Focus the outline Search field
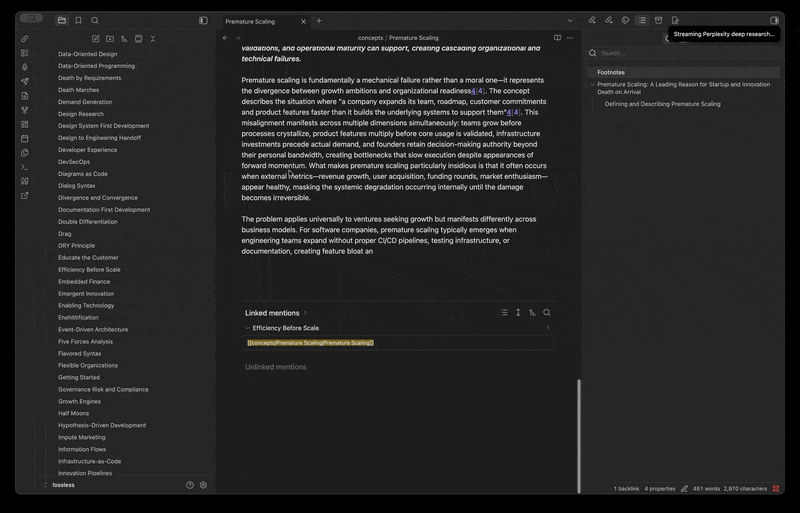 click(684, 53)
